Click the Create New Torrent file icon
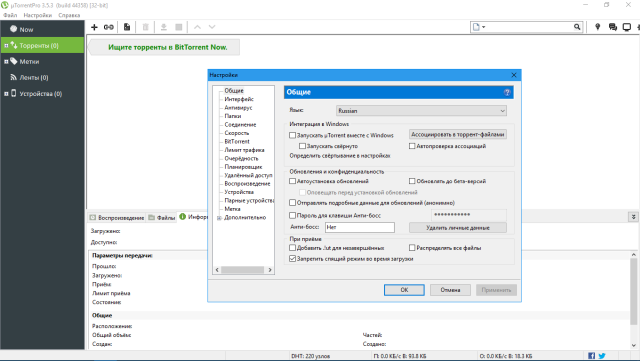 (x=127, y=27)
